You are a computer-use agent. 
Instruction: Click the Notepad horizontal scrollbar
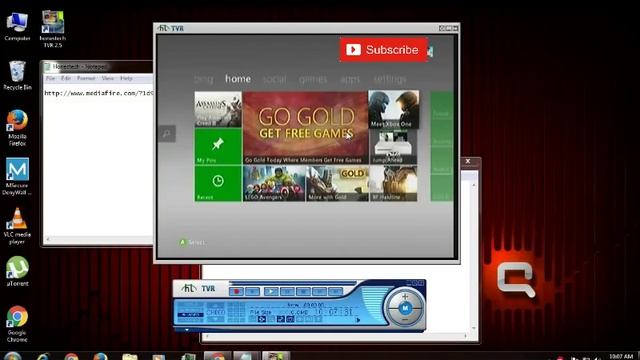pos(98,239)
